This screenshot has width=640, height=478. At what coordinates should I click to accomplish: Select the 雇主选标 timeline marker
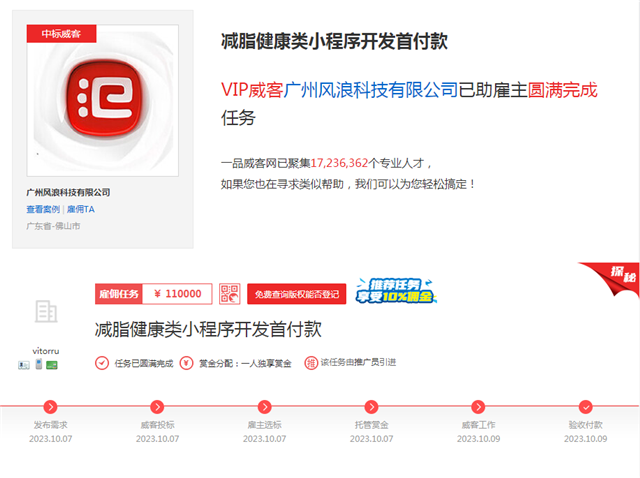pos(264,407)
